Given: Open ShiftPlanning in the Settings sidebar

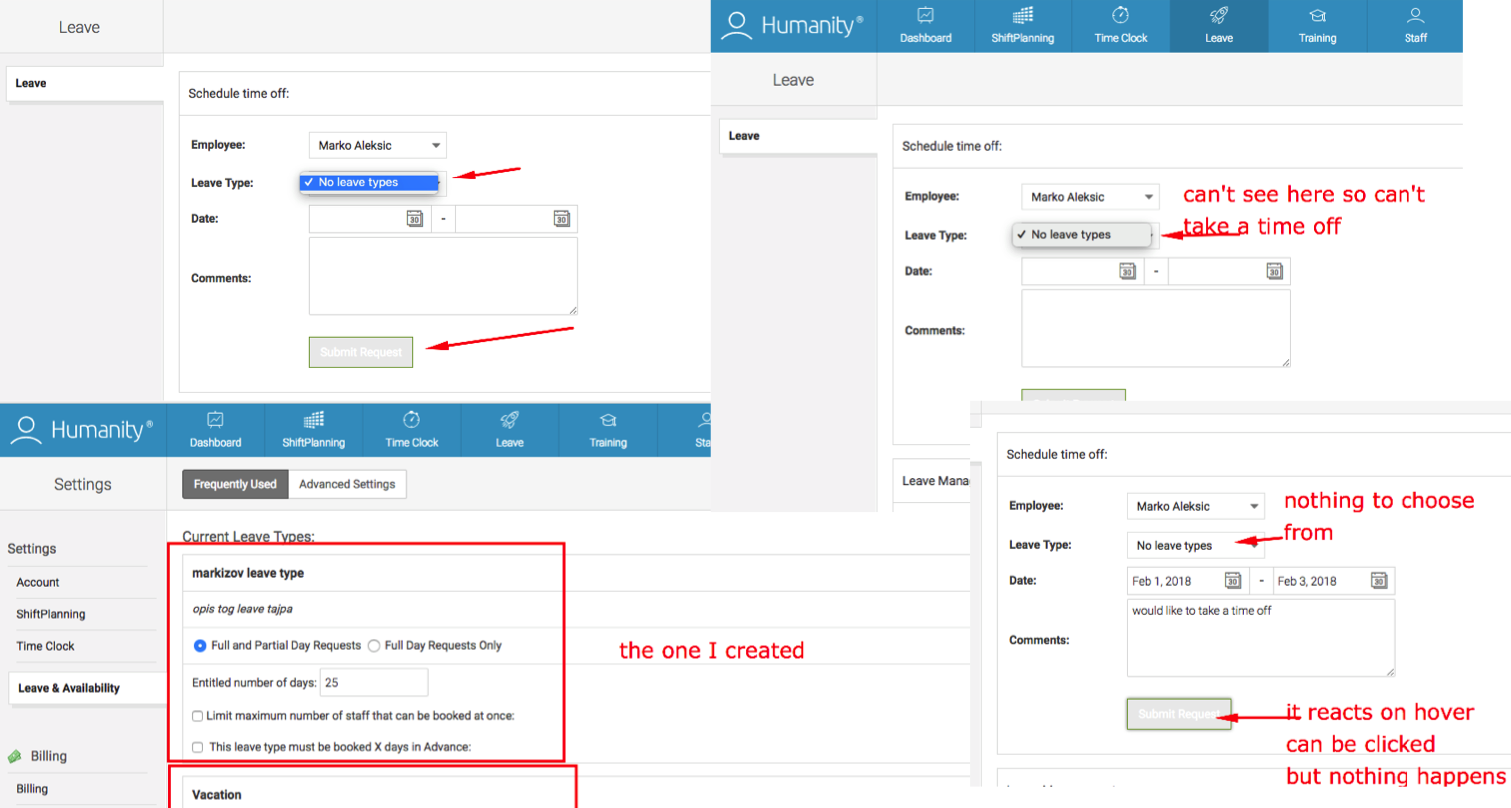Looking at the screenshot, I should 51,614.
